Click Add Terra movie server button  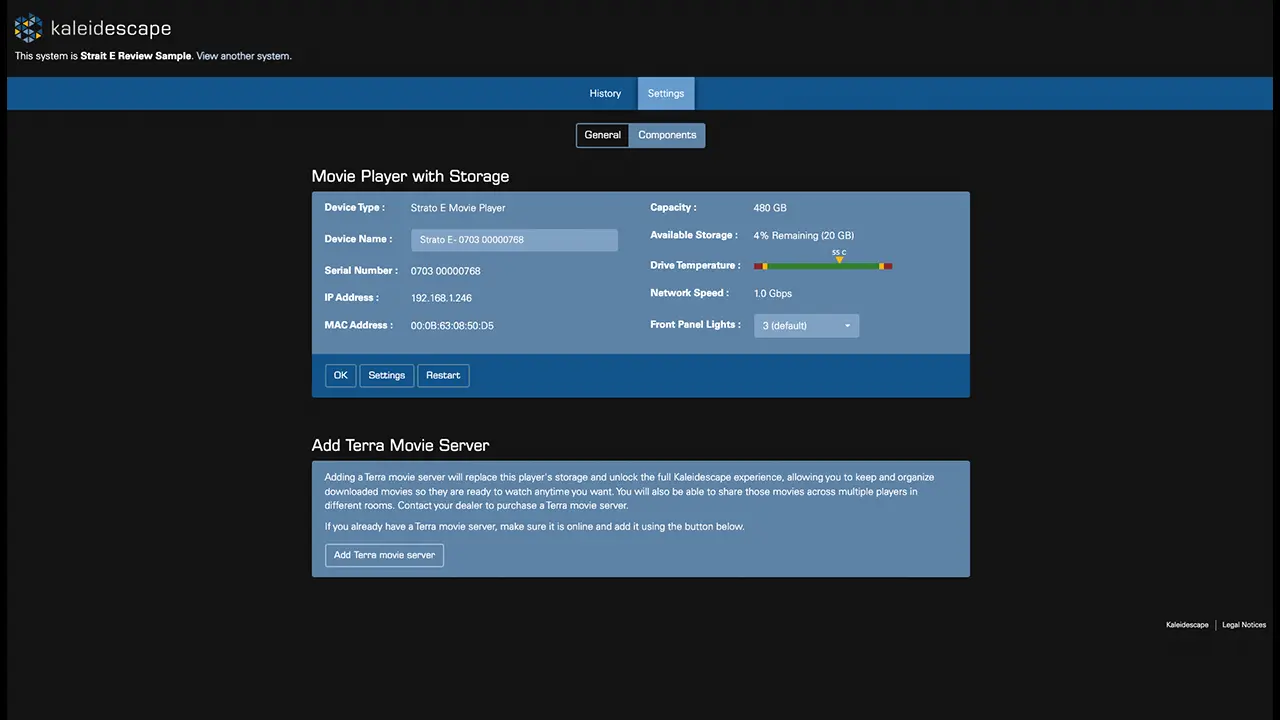coord(384,555)
